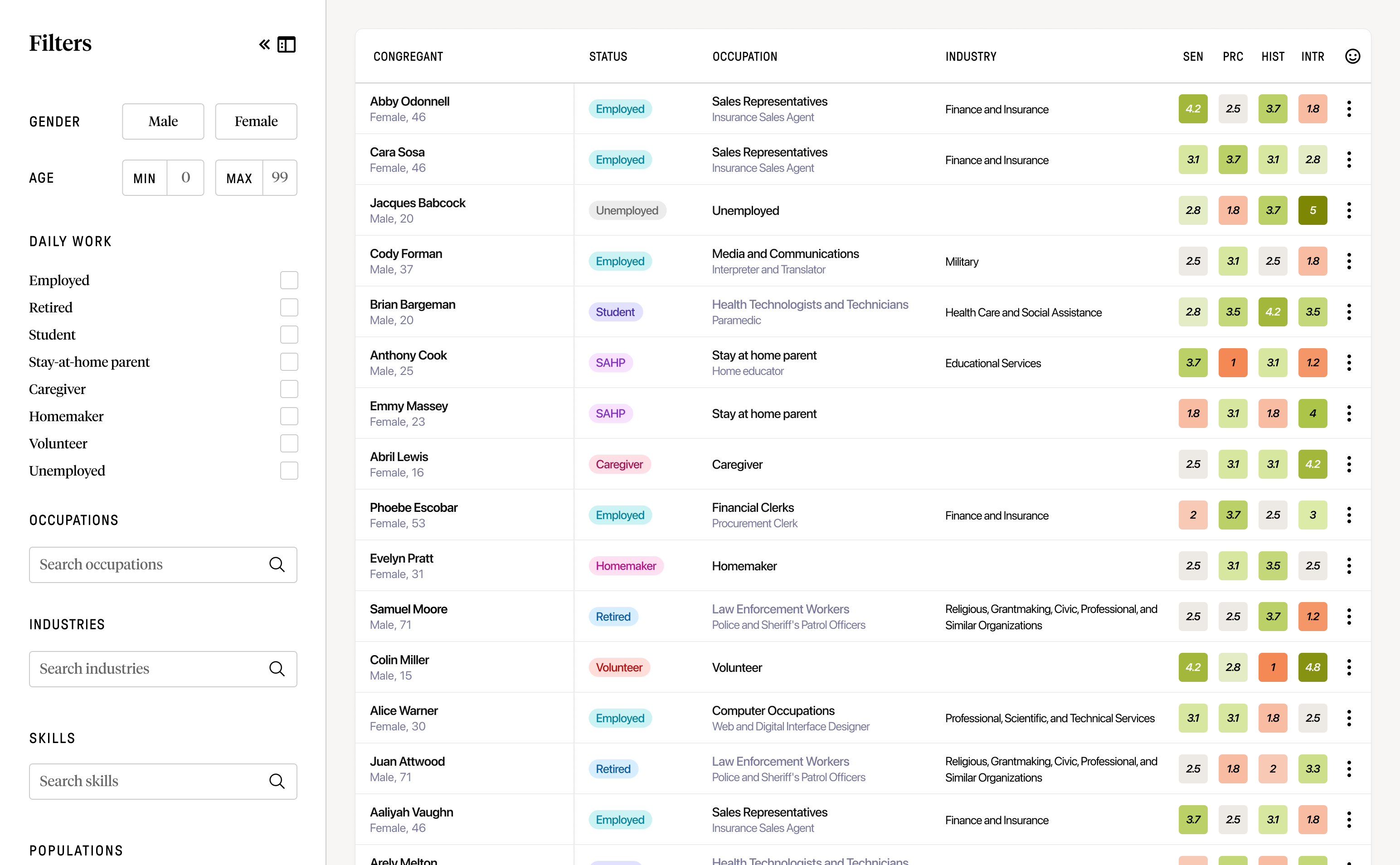
Task: Sort by HIST score column header
Action: click(x=1273, y=57)
